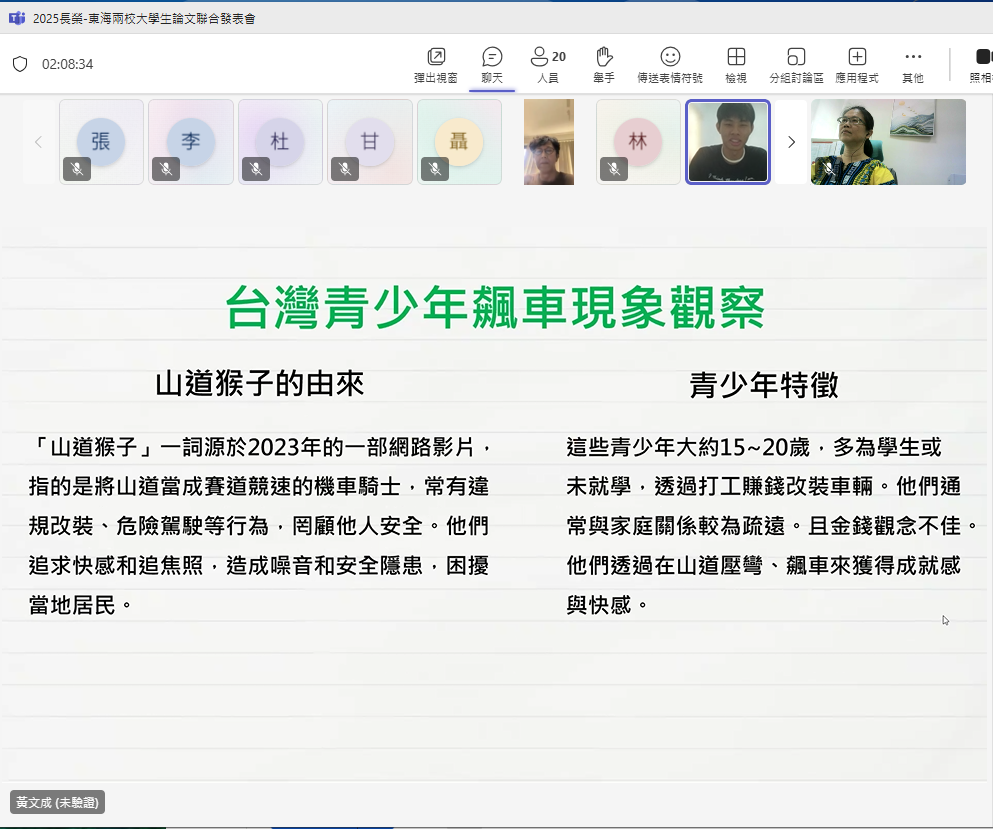Click the meeting timer 02:08:34
This screenshot has height=829, width=993.
pos(67,64)
